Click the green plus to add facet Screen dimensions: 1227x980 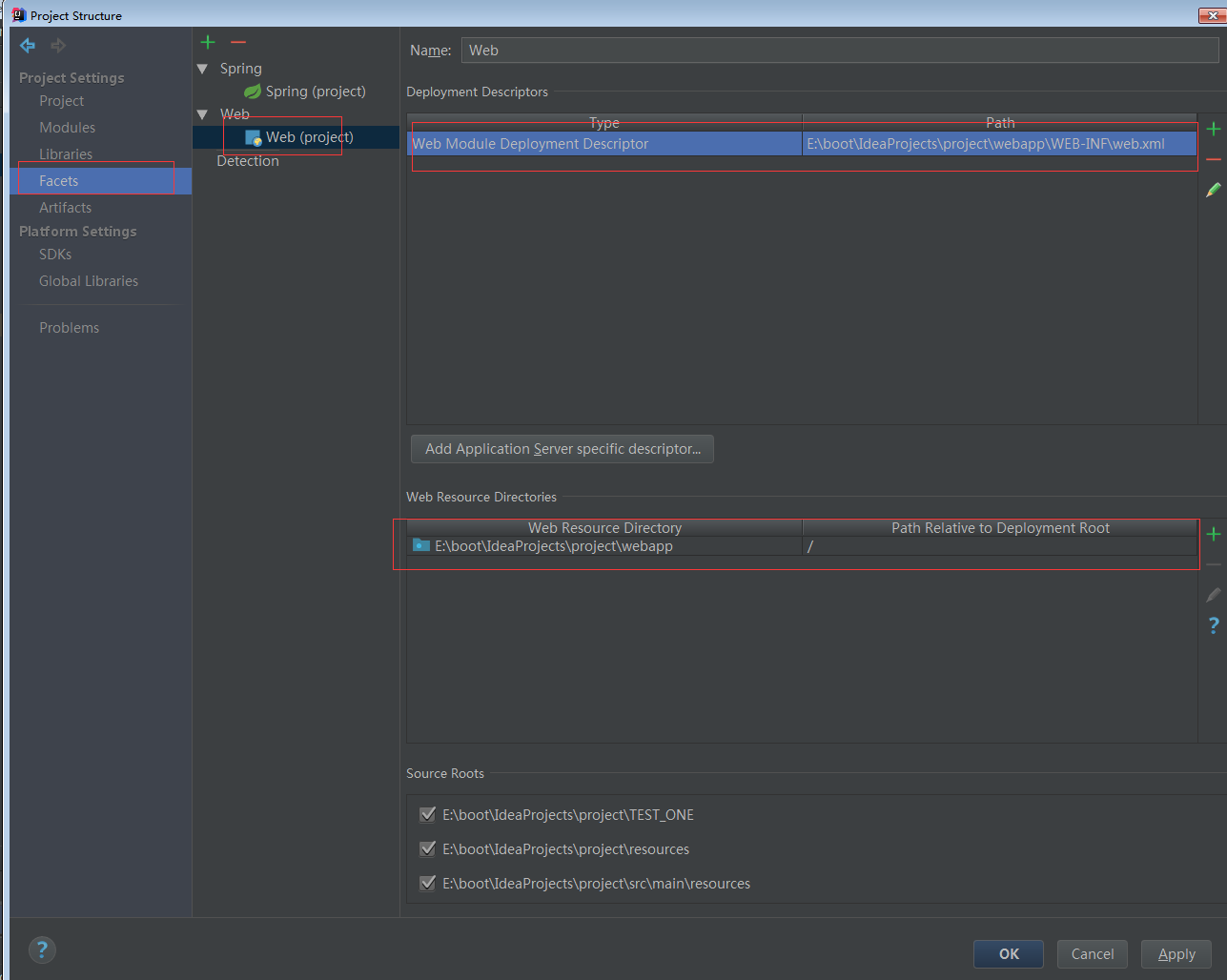[x=208, y=42]
